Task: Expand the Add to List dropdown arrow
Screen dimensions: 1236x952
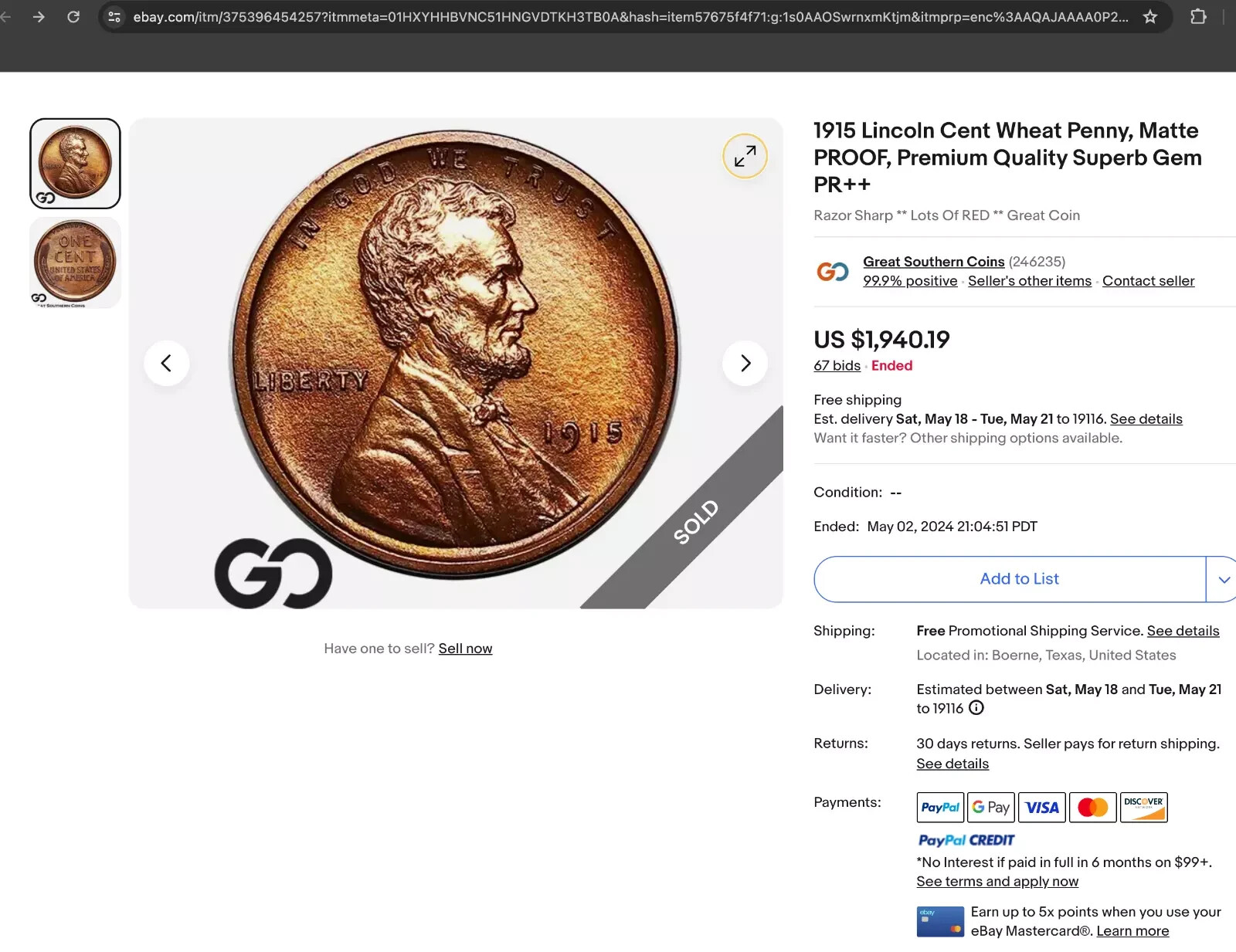Action: (x=1224, y=579)
